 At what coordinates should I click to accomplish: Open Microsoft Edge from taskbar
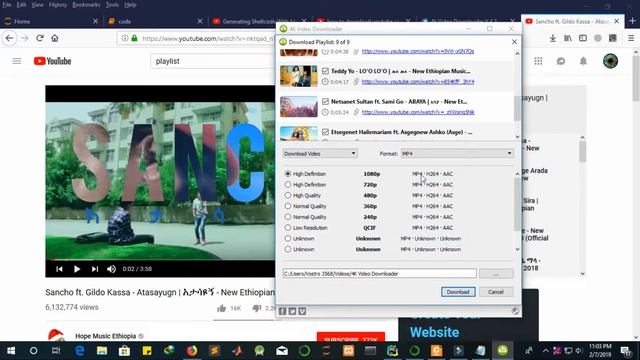coord(80,351)
